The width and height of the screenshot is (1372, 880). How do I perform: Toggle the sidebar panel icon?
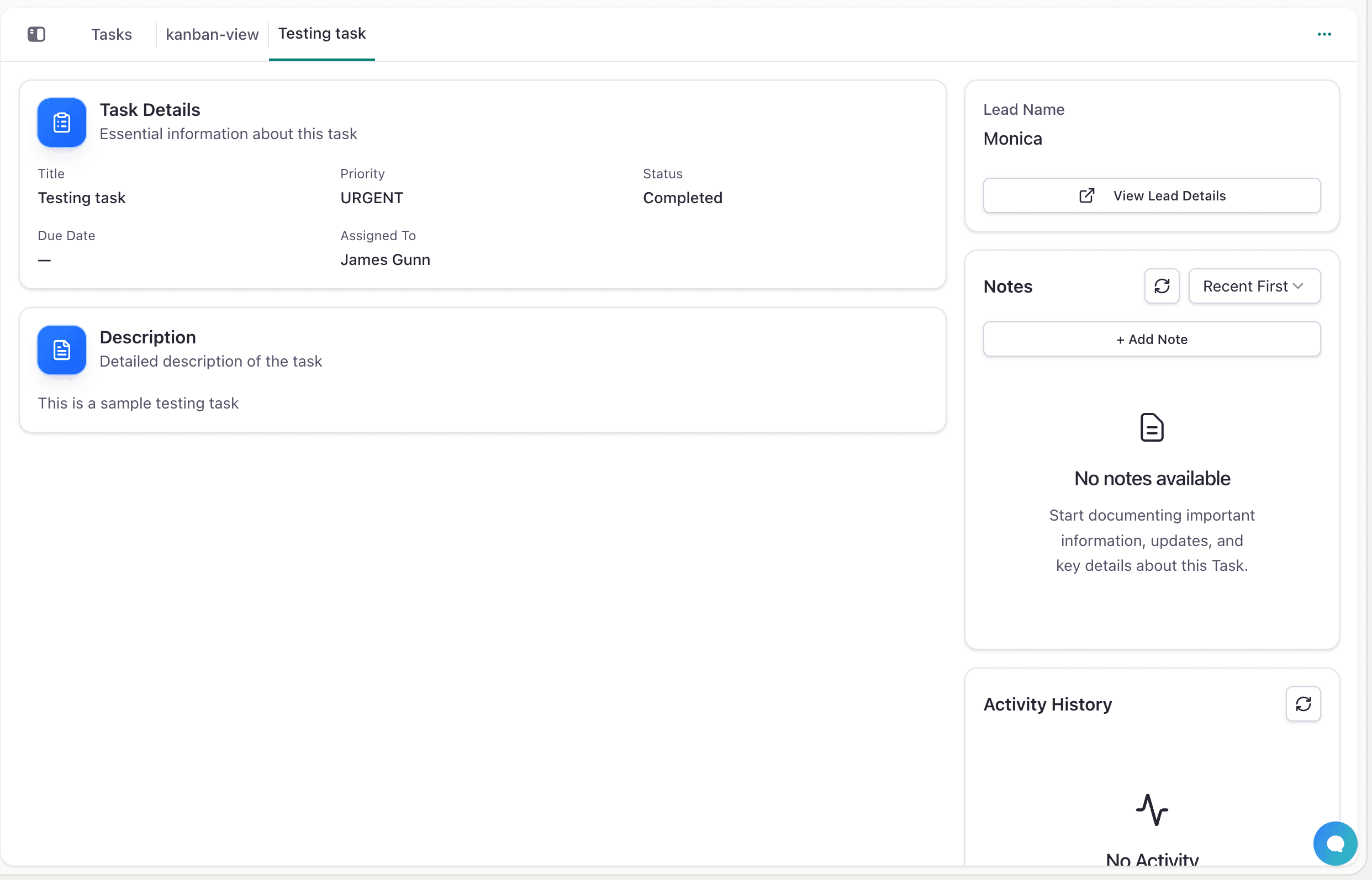pyautogui.click(x=36, y=34)
